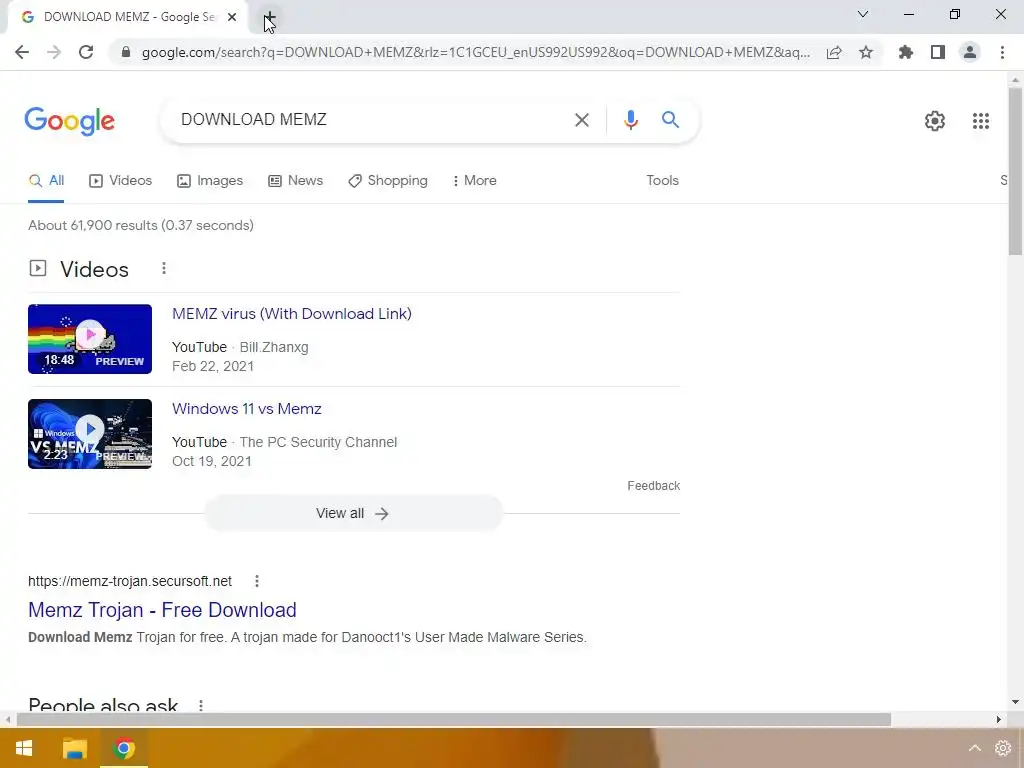
Task: Go back to previous page
Action: (22, 52)
